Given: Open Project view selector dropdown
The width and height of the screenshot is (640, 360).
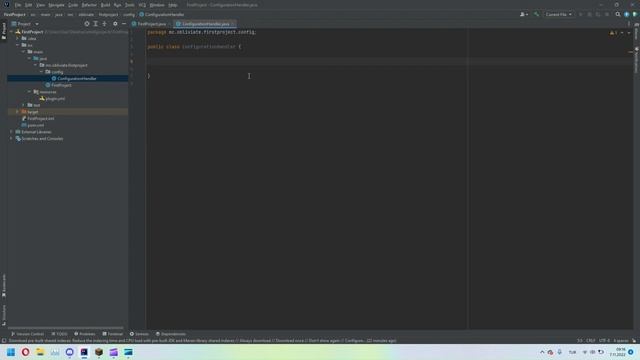Looking at the screenshot, I should pyautogui.click(x=25, y=24).
